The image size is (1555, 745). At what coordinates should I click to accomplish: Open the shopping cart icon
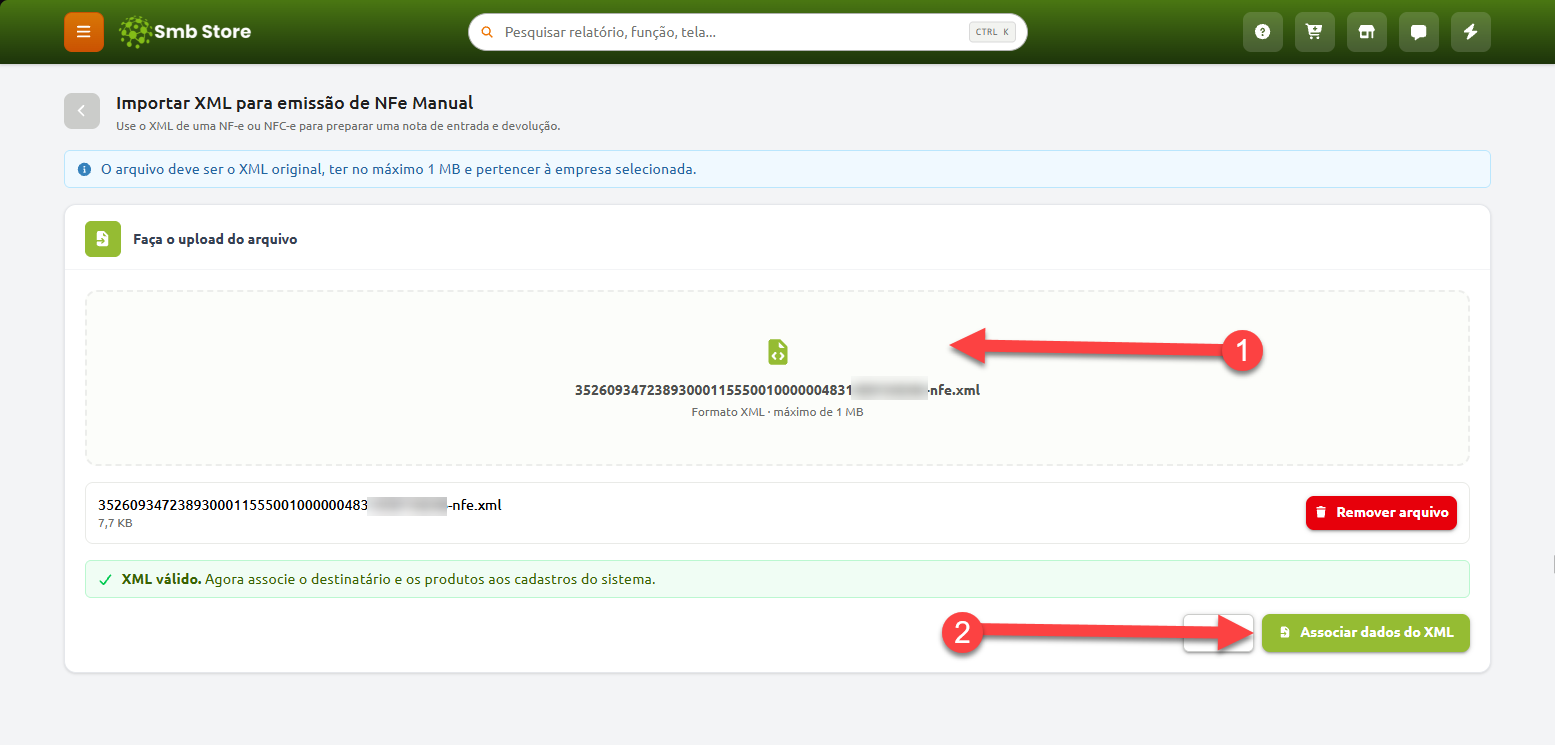1315,32
